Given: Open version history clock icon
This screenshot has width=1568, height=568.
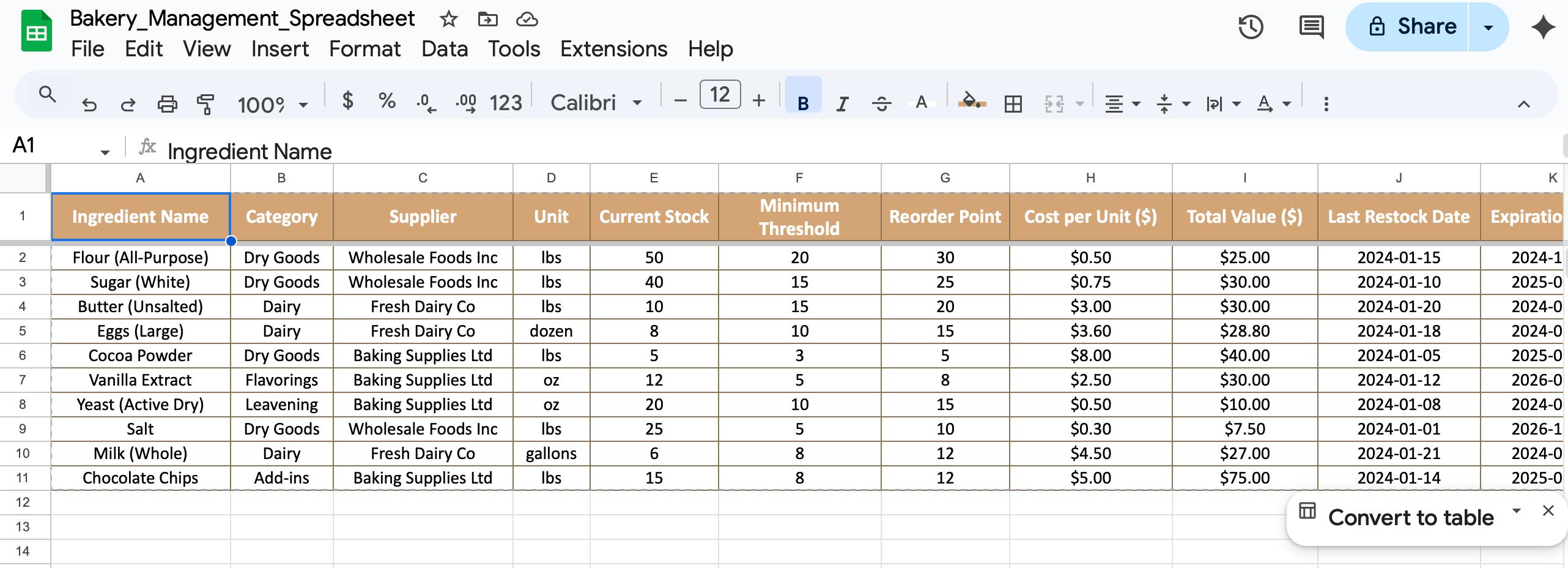Looking at the screenshot, I should tap(1251, 27).
